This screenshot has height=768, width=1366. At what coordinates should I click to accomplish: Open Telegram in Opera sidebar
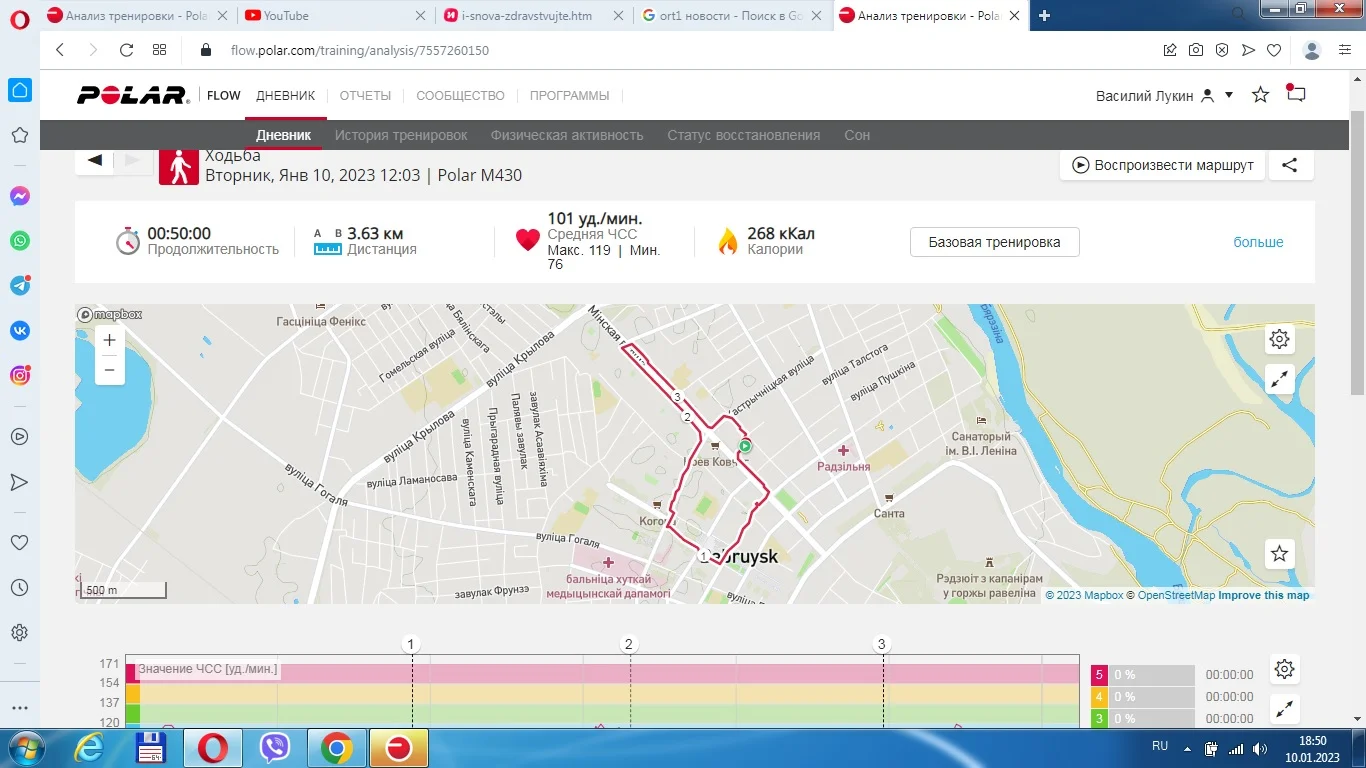[x=20, y=286]
